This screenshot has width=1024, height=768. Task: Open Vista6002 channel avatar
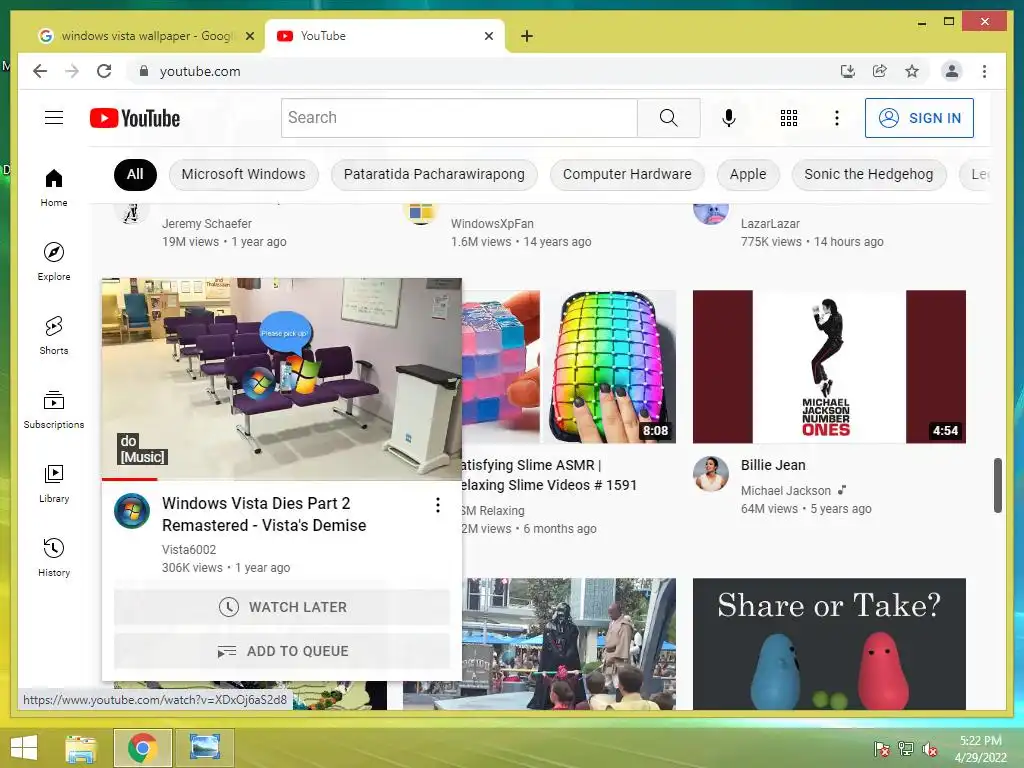click(x=132, y=511)
